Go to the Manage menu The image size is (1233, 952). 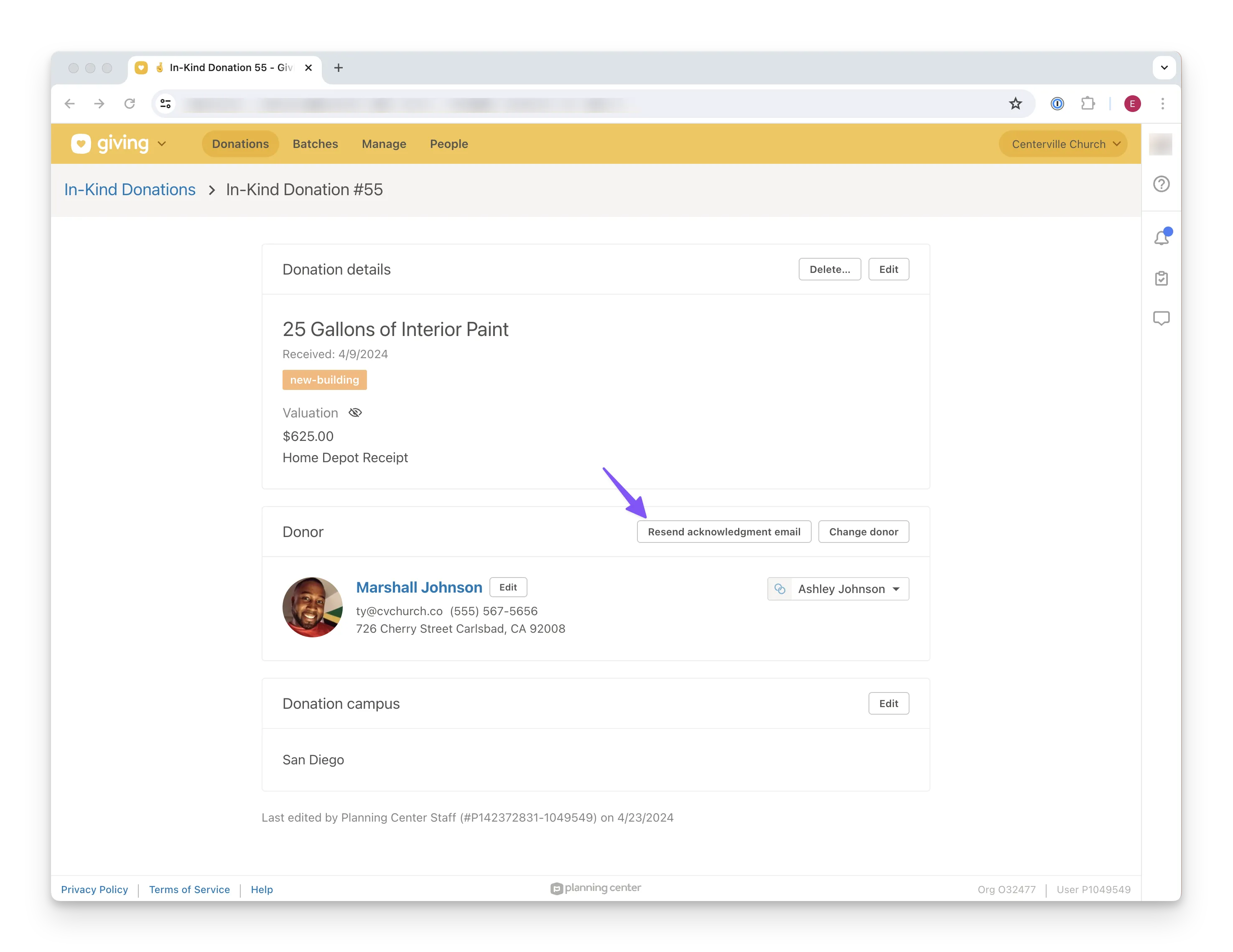tap(384, 144)
